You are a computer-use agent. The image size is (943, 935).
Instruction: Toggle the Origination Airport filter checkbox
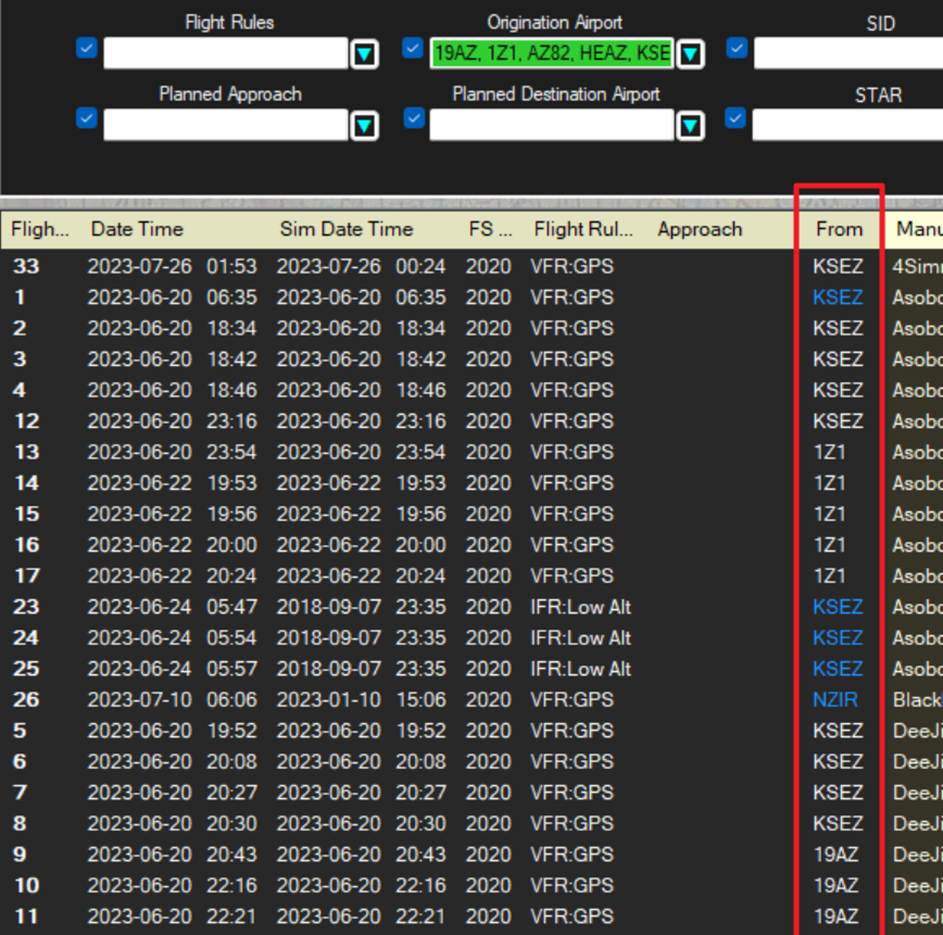(x=413, y=48)
